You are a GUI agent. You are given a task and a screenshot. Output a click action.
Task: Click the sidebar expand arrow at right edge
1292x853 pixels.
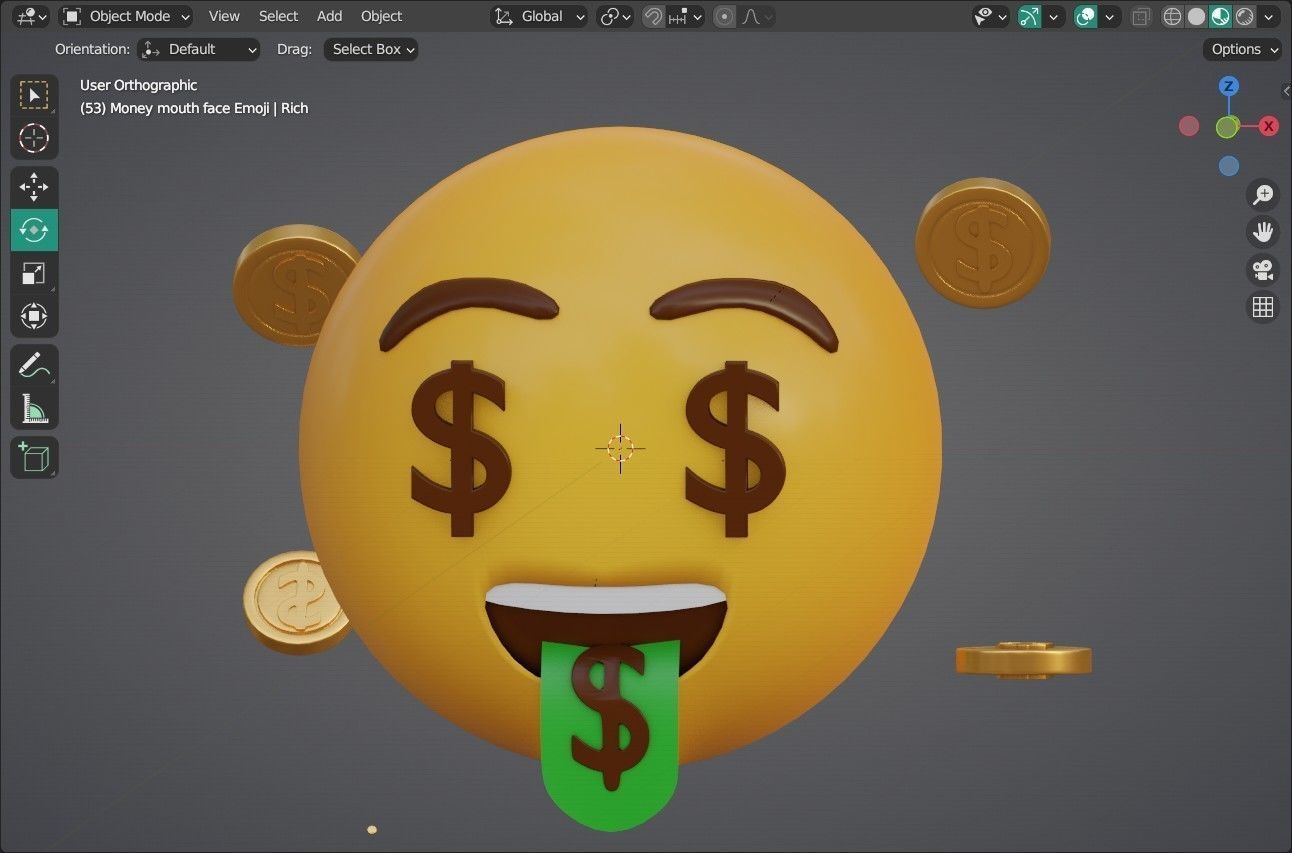pyautogui.click(x=1285, y=91)
